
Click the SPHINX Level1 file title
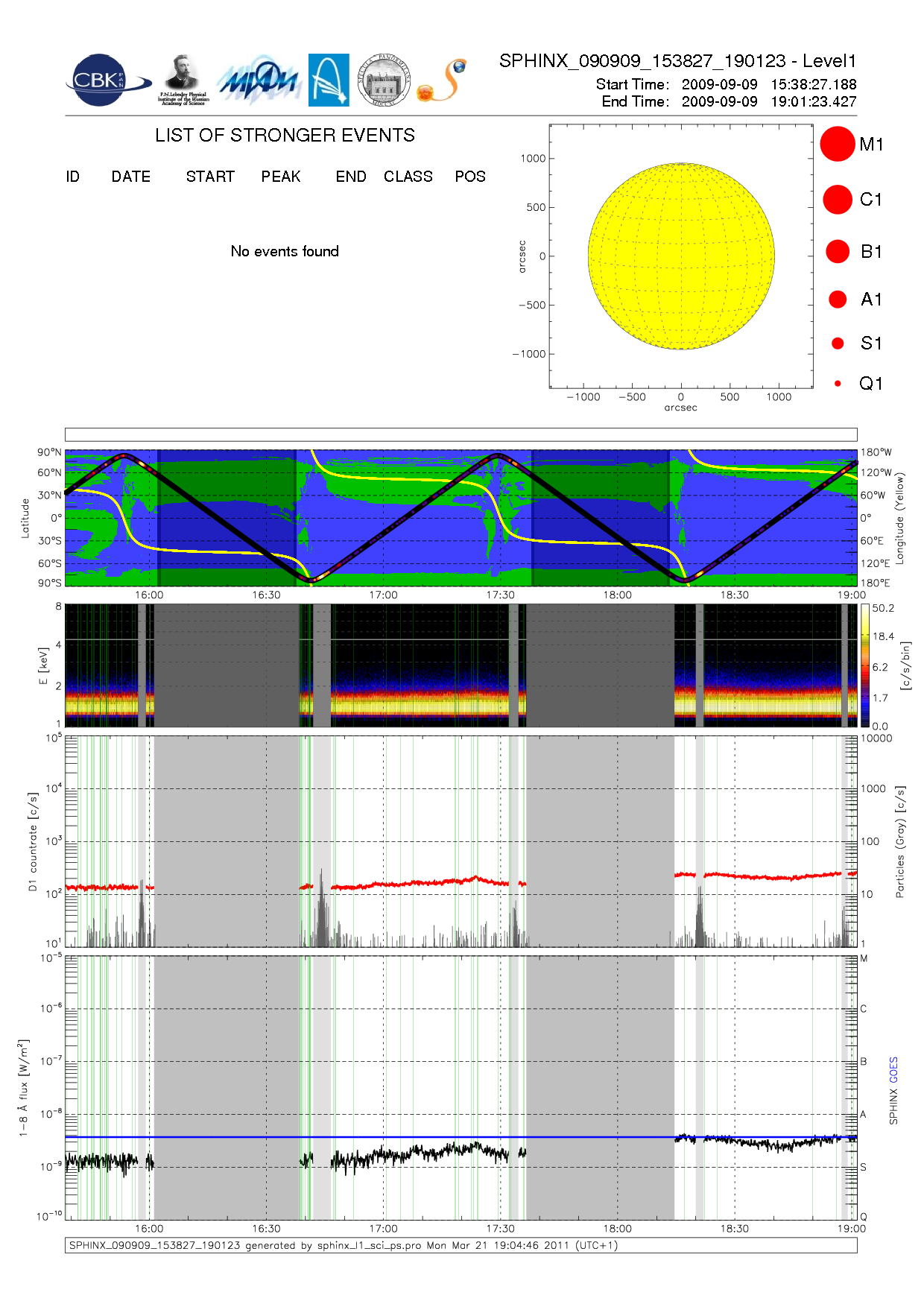[677, 61]
